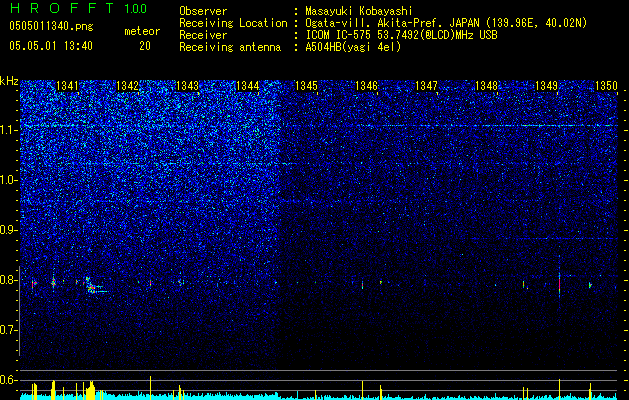Click the HROFFT title text
Screen dimensions: 629x400
62,8
